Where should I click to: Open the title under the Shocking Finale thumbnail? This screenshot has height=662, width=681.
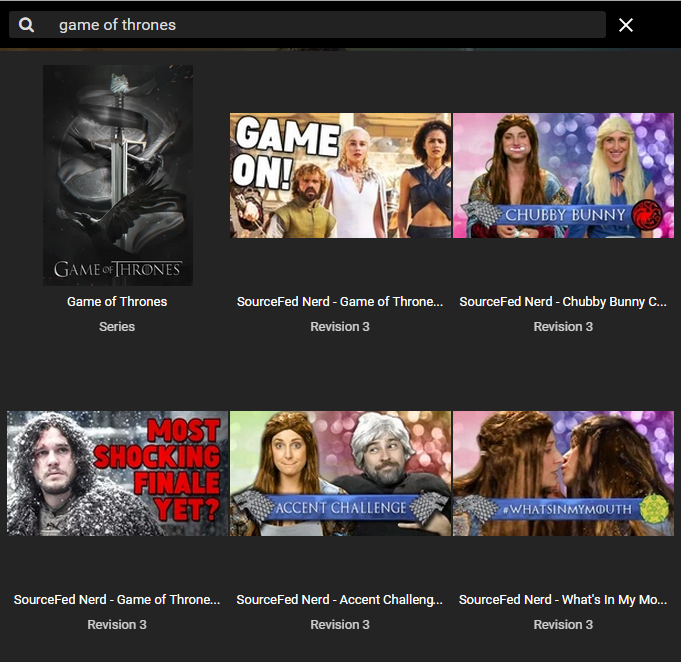[117, 599]
